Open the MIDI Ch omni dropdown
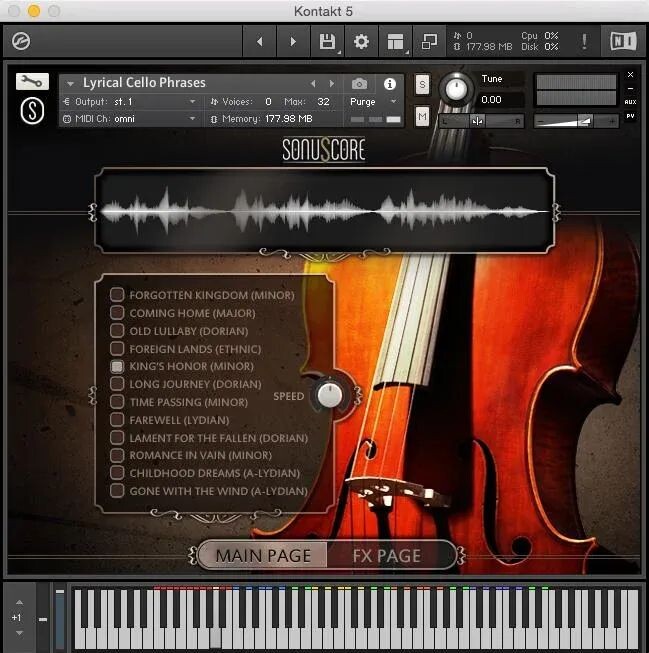This screenshot has width=649, height=653. tap(130, 119)
